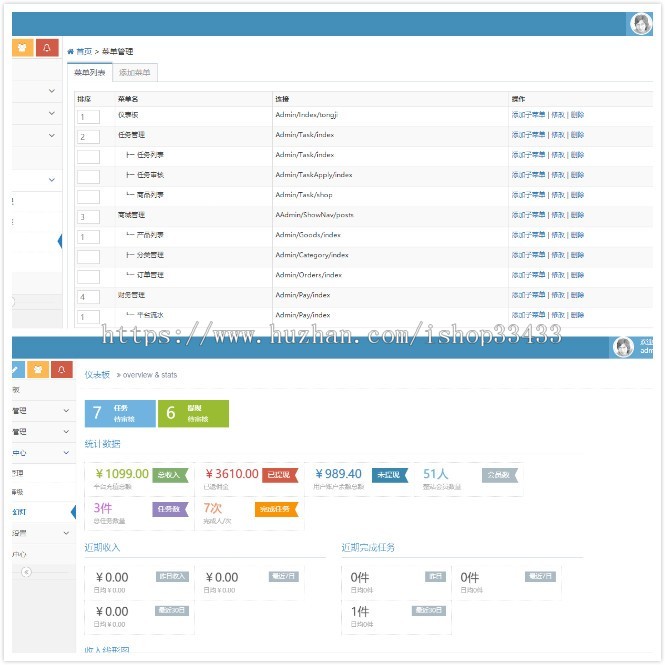Click 修改 for the AAdmin/ShowNav/posts row
665x665 pixels.
click(x=558, y=215)
